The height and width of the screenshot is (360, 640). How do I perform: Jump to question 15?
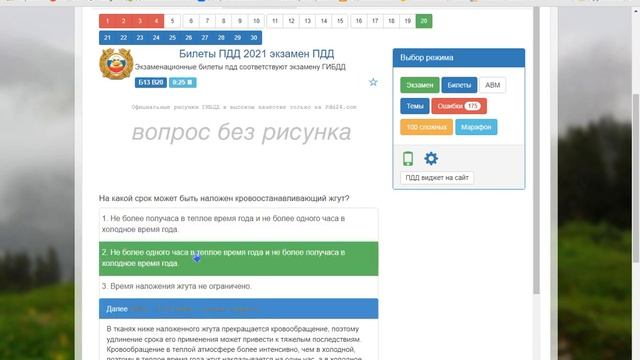[340, 21]
